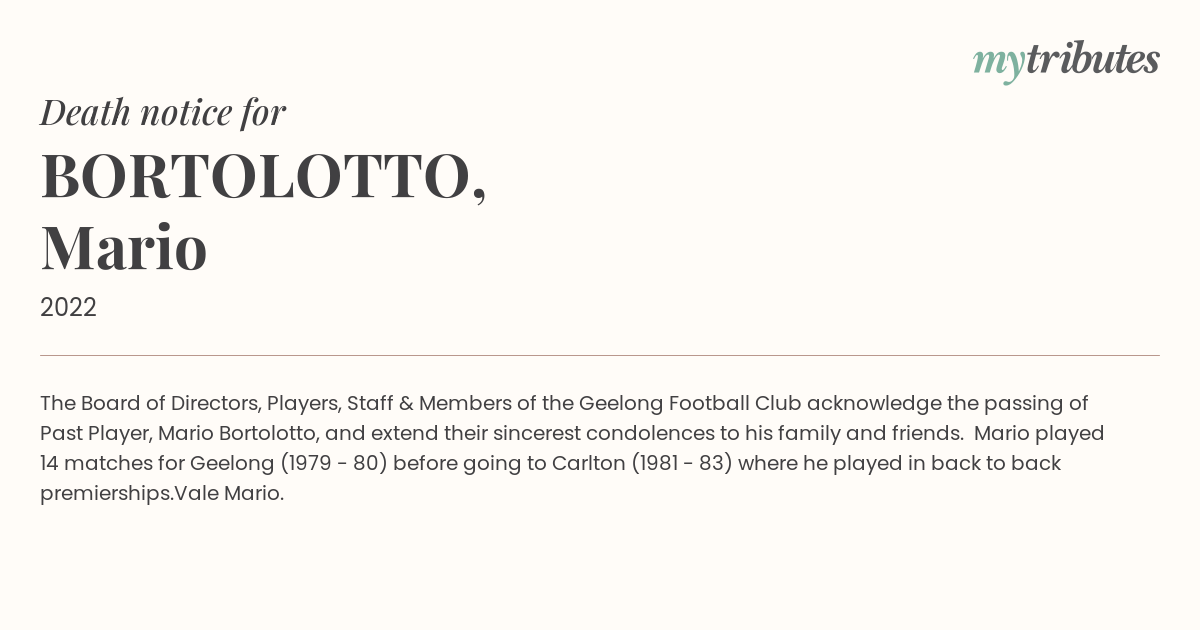Select the "(1981 - 83)" years text
Image resolution: width=1200 pixels, height=630 pixels.
click(685, 463)
